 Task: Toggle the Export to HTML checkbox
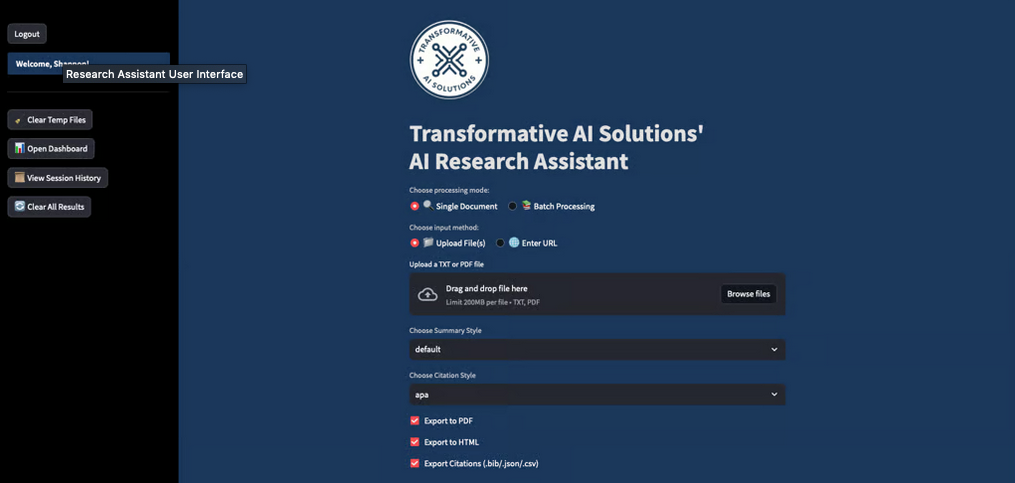415,442
